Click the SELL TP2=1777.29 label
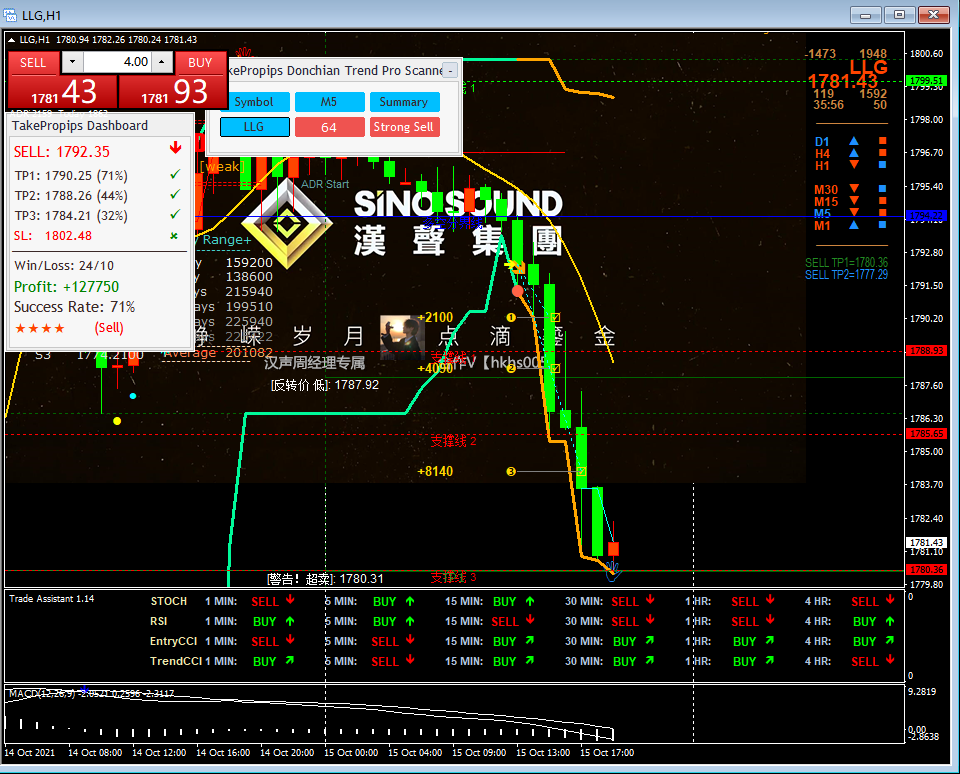Image resolution: width=960 pixels, height=774 pixels. coord(846,274)
